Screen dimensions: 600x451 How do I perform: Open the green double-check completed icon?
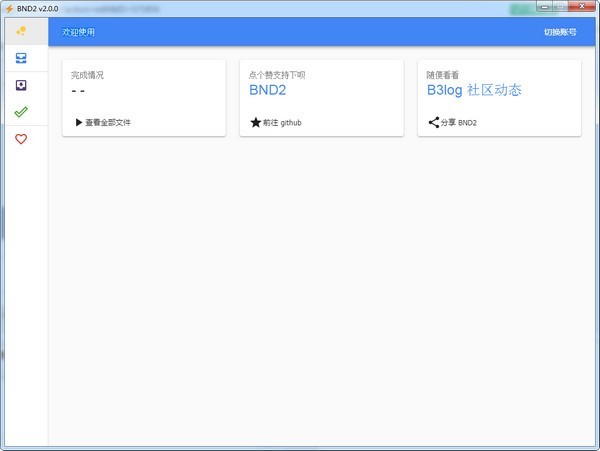pyautogui.click(x=21, y=112)
